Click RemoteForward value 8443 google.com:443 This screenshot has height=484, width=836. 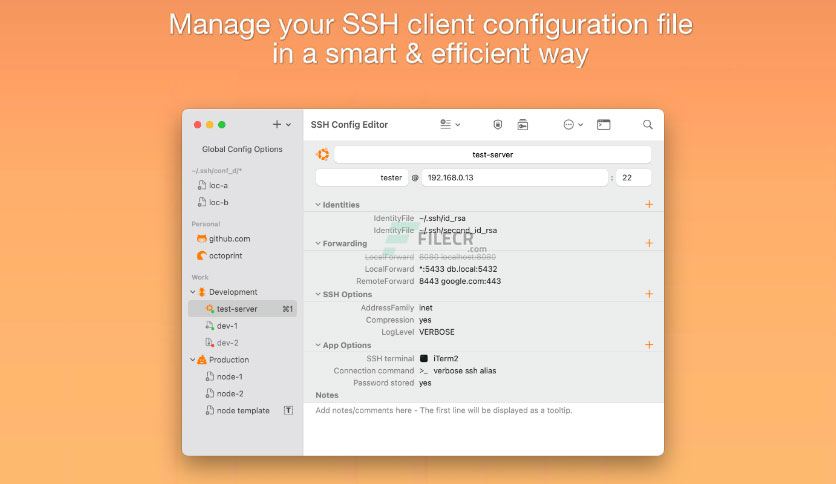pos(460,281)
